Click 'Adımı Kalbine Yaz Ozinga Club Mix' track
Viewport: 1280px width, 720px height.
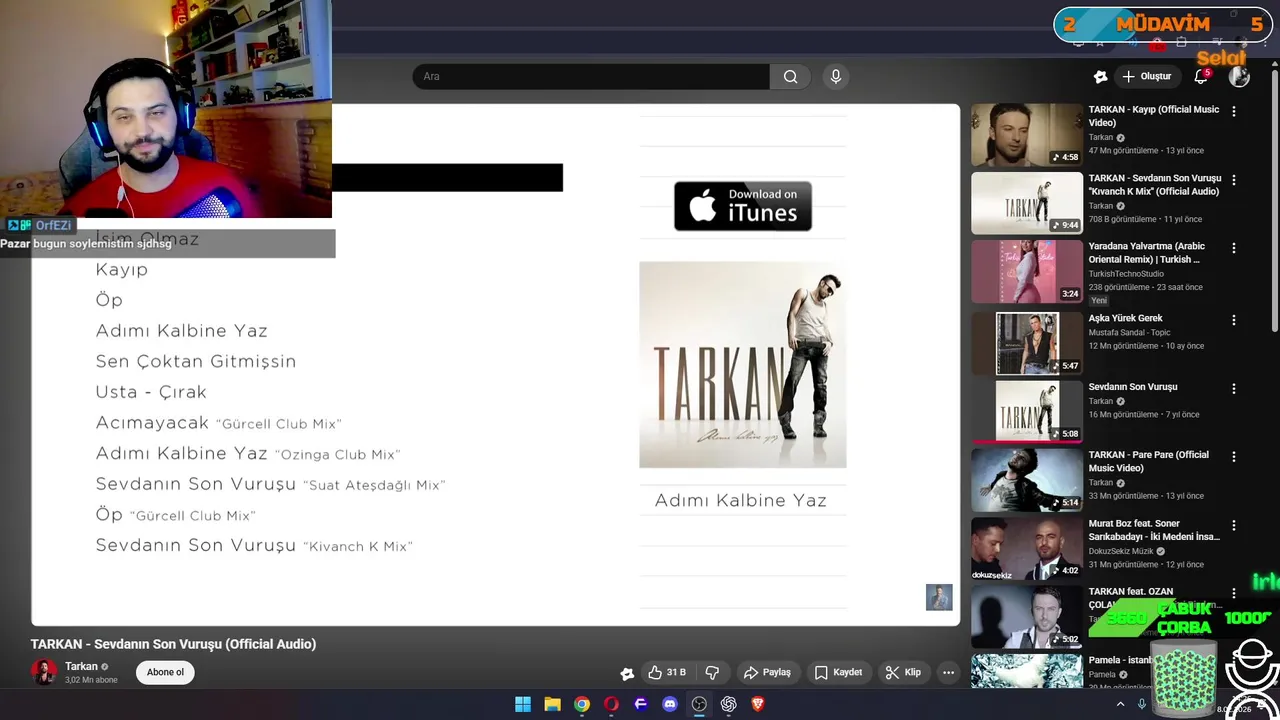click(x=248, y=453)
